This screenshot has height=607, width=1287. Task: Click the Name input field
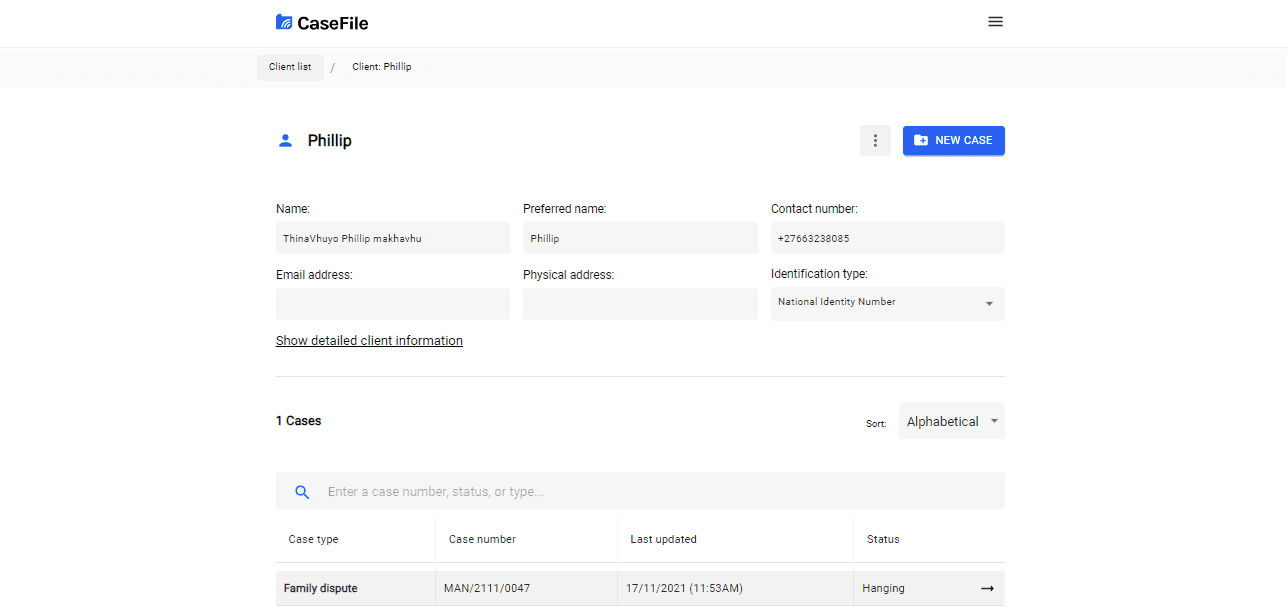click(393, 238)
